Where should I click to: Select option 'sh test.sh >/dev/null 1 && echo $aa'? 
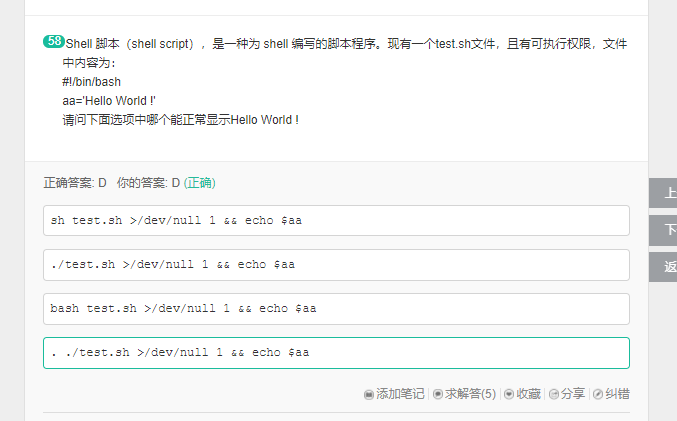click(336, 221)
